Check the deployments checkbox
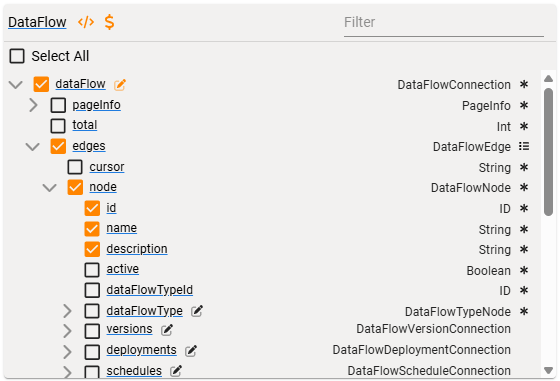This screenshot has width=560, height=381. coord(92,352)
